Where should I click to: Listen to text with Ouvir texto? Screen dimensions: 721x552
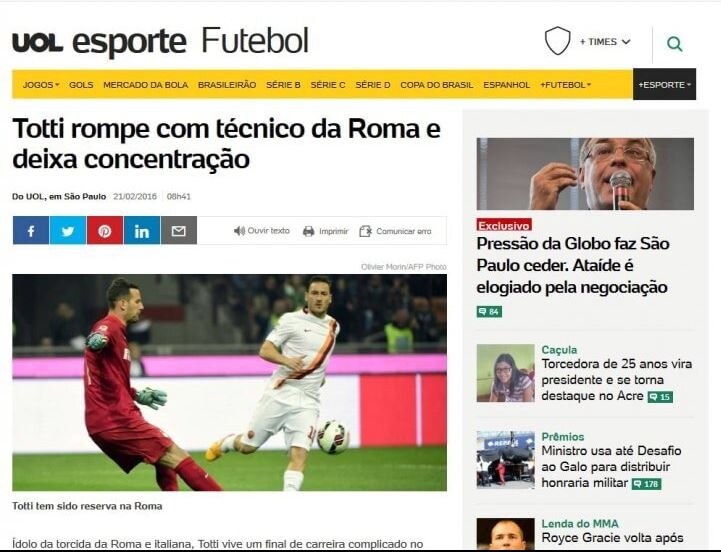(x=262, y=231)
